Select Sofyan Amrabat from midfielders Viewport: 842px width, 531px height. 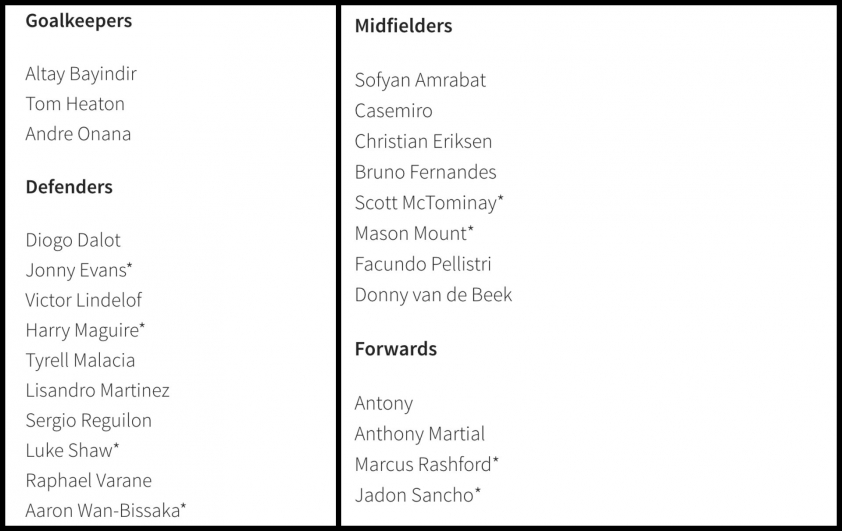tap(420, 81)
